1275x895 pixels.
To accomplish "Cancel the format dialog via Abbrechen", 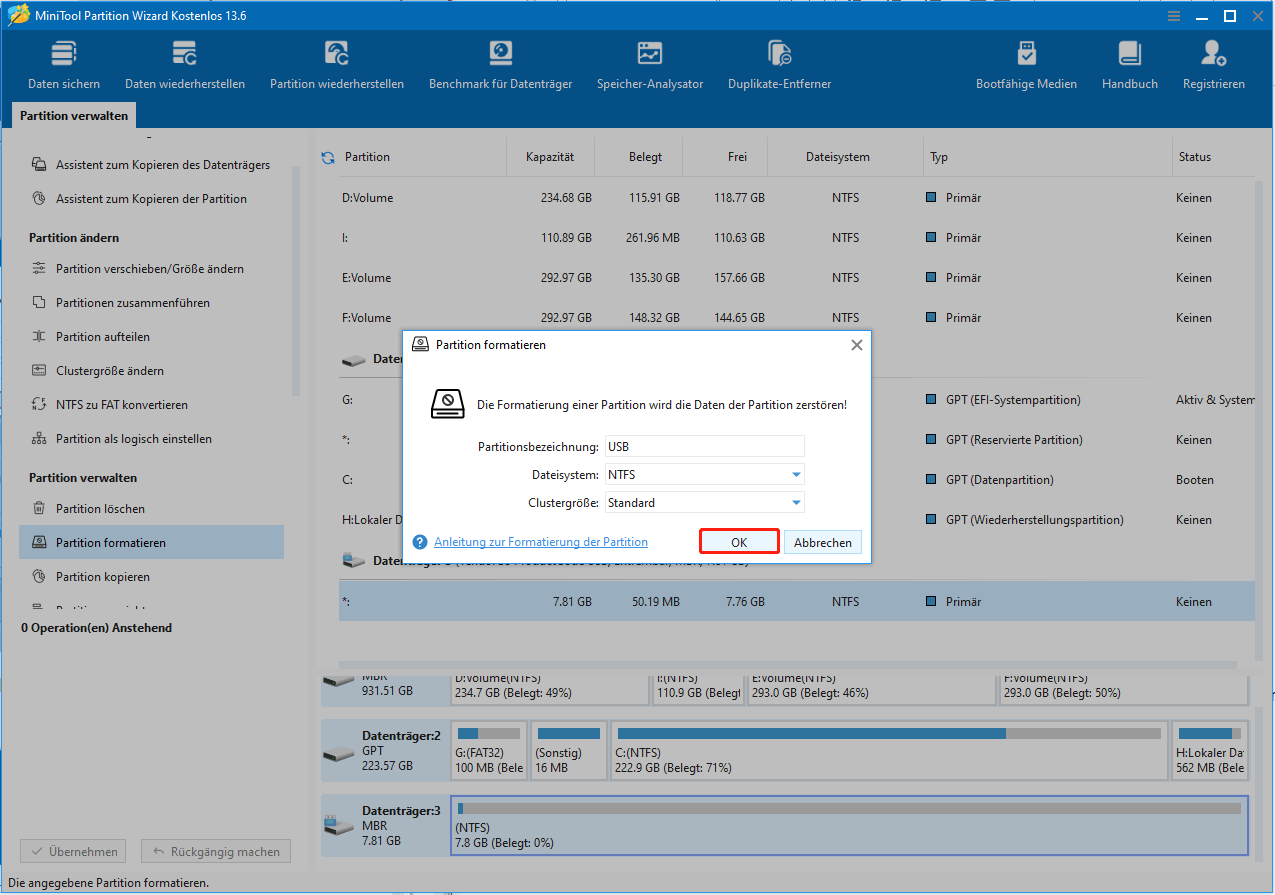I will (x=822, y=541).
